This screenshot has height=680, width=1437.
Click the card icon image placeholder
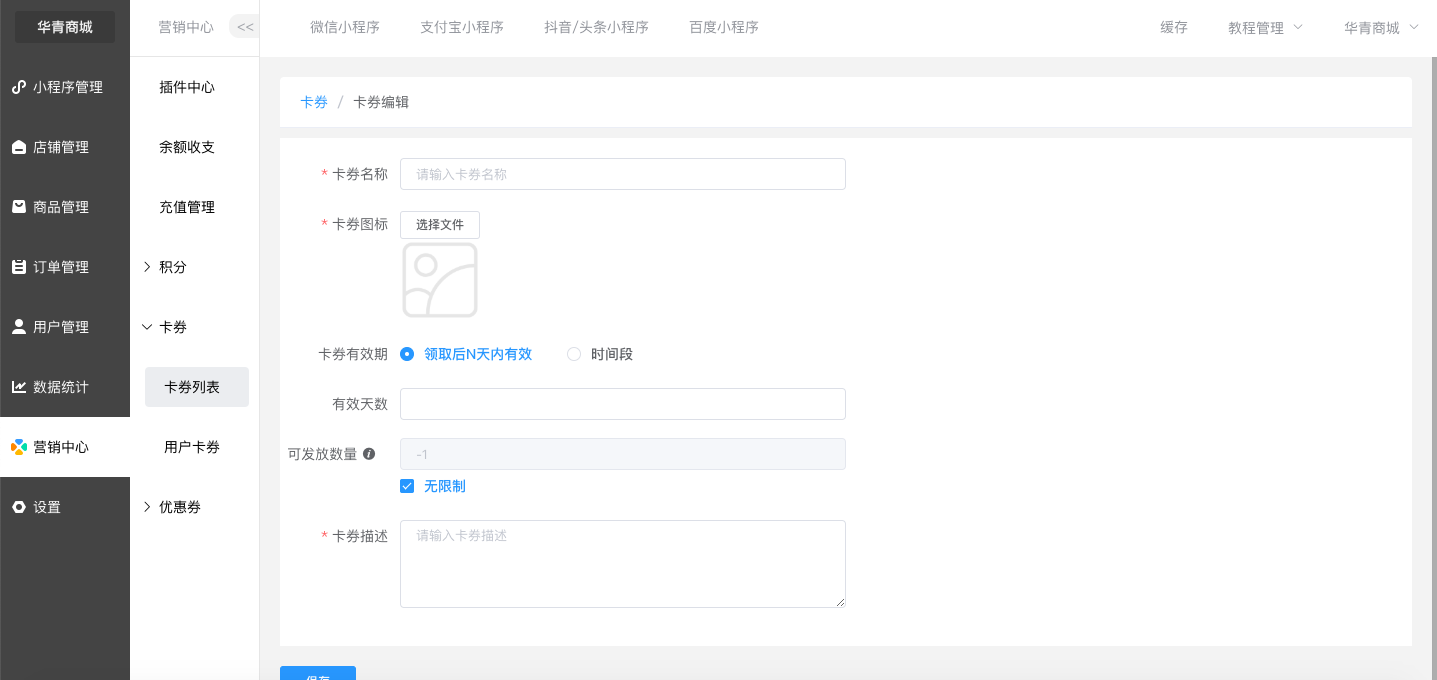point(440,280)
